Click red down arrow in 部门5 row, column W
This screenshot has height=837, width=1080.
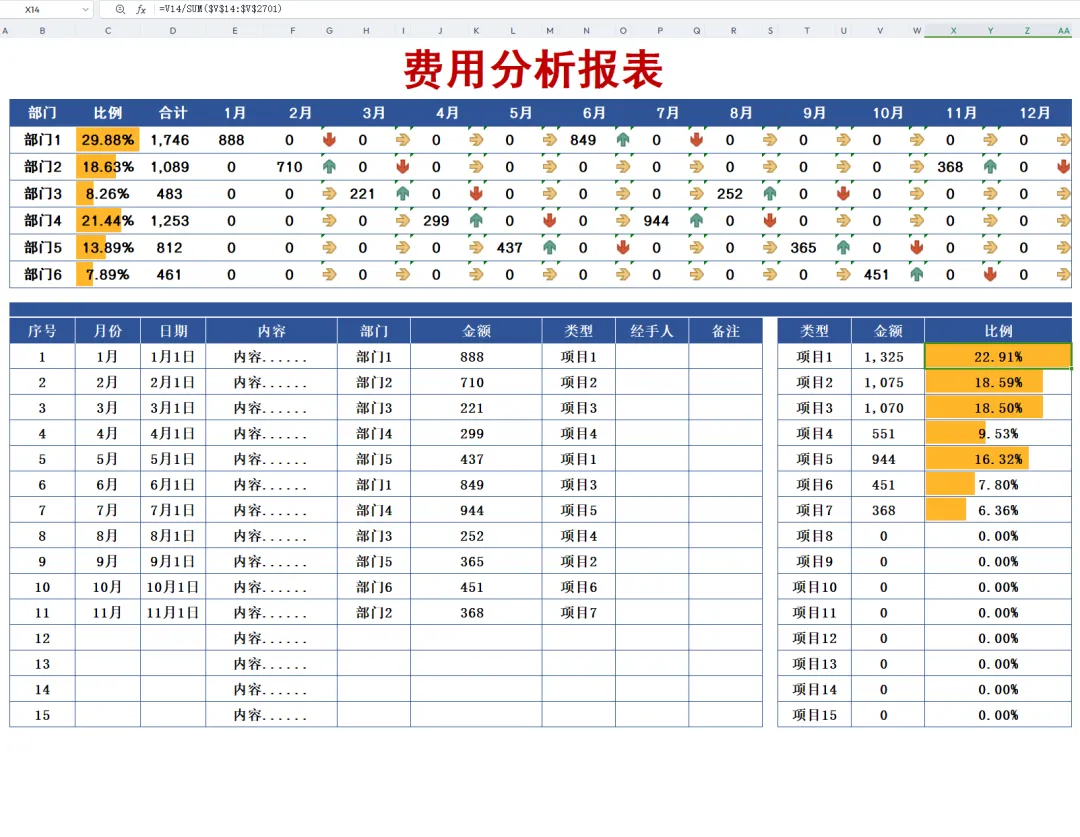pos(917,247)
